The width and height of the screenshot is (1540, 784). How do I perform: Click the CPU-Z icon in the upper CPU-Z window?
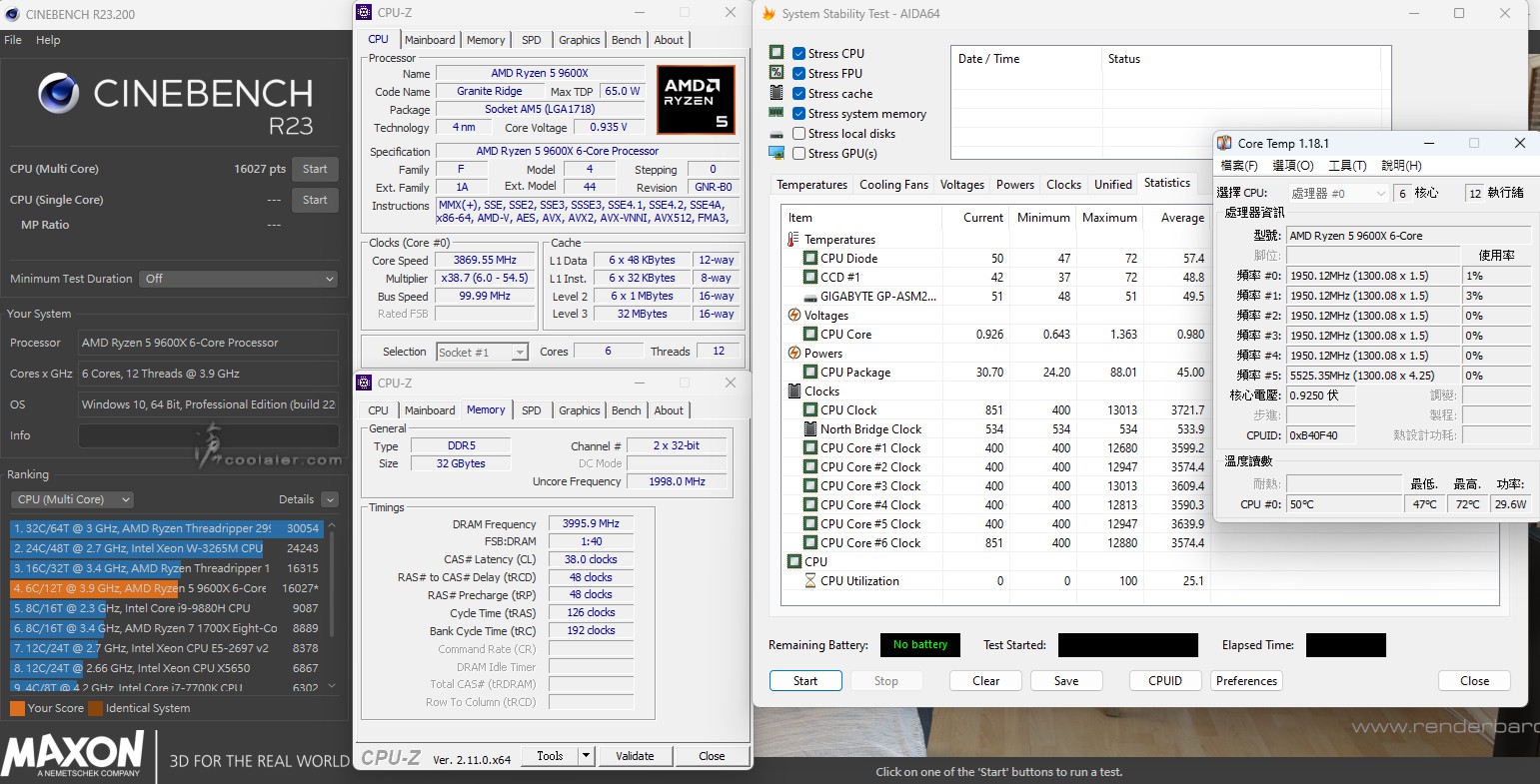coord(365,12)
